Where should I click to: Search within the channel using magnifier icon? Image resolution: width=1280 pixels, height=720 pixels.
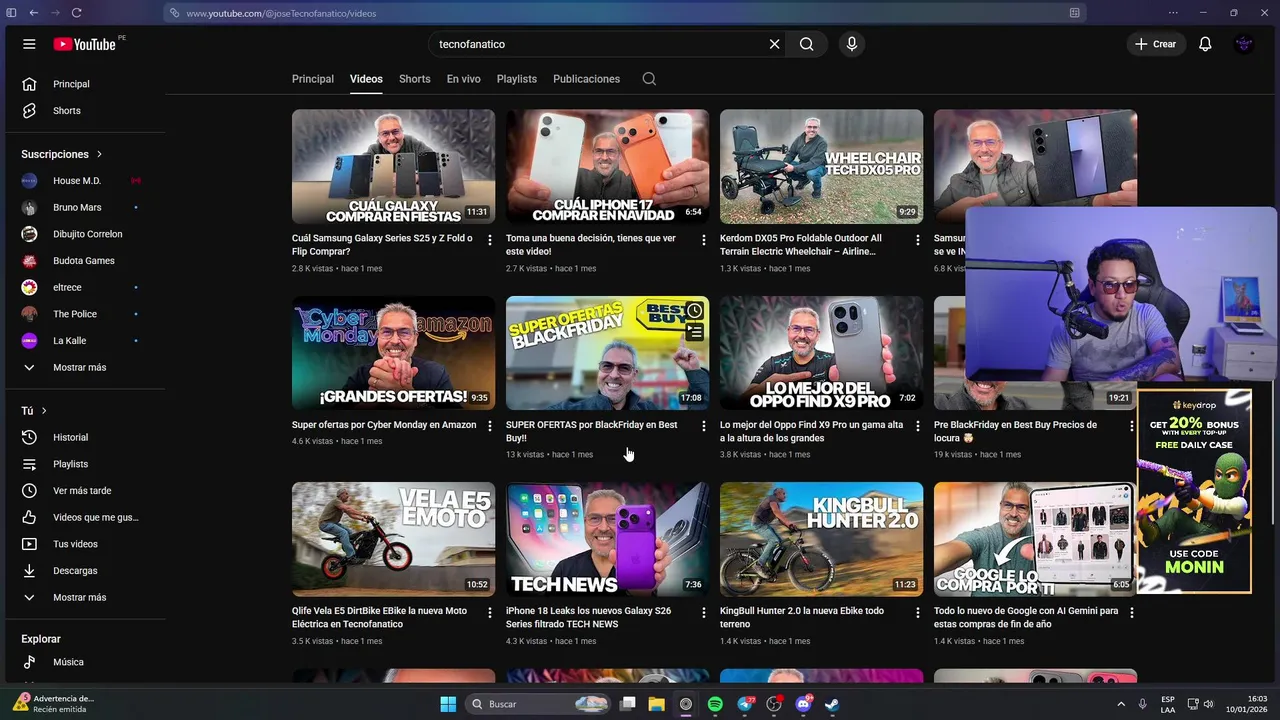click(x=649, y=79)
